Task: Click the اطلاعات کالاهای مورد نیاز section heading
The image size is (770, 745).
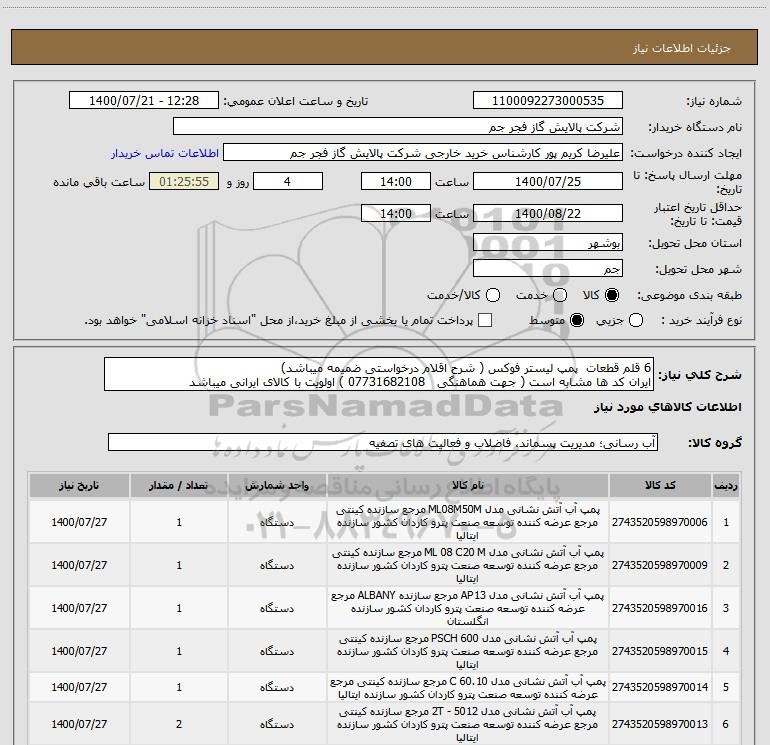Action: pos(667,408)
